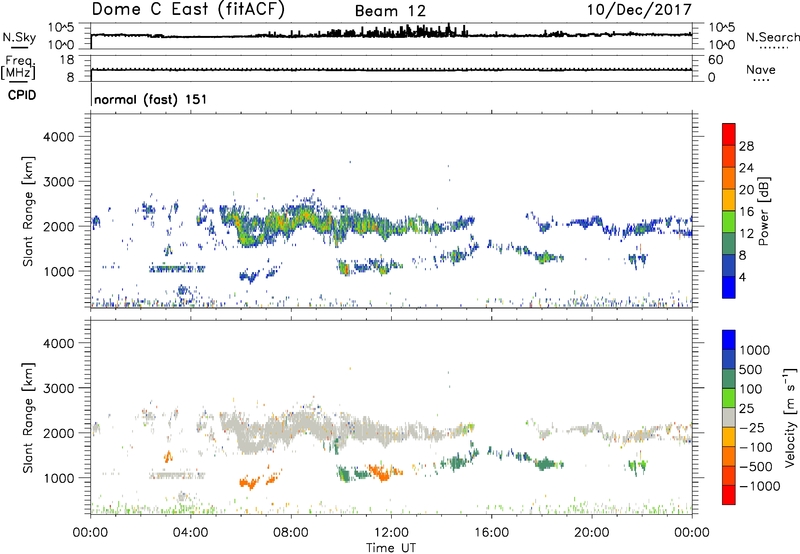Click the power colorbar tick '16'
The height and width of the screenshot is (554, 800).
746,212
